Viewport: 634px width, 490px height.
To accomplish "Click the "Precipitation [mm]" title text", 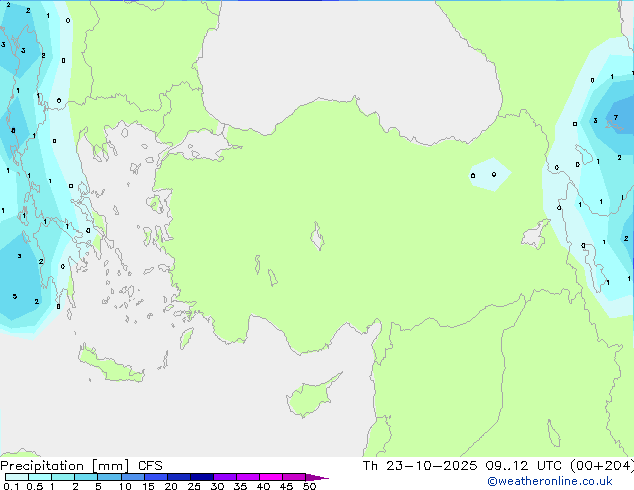I will [64, 466].
